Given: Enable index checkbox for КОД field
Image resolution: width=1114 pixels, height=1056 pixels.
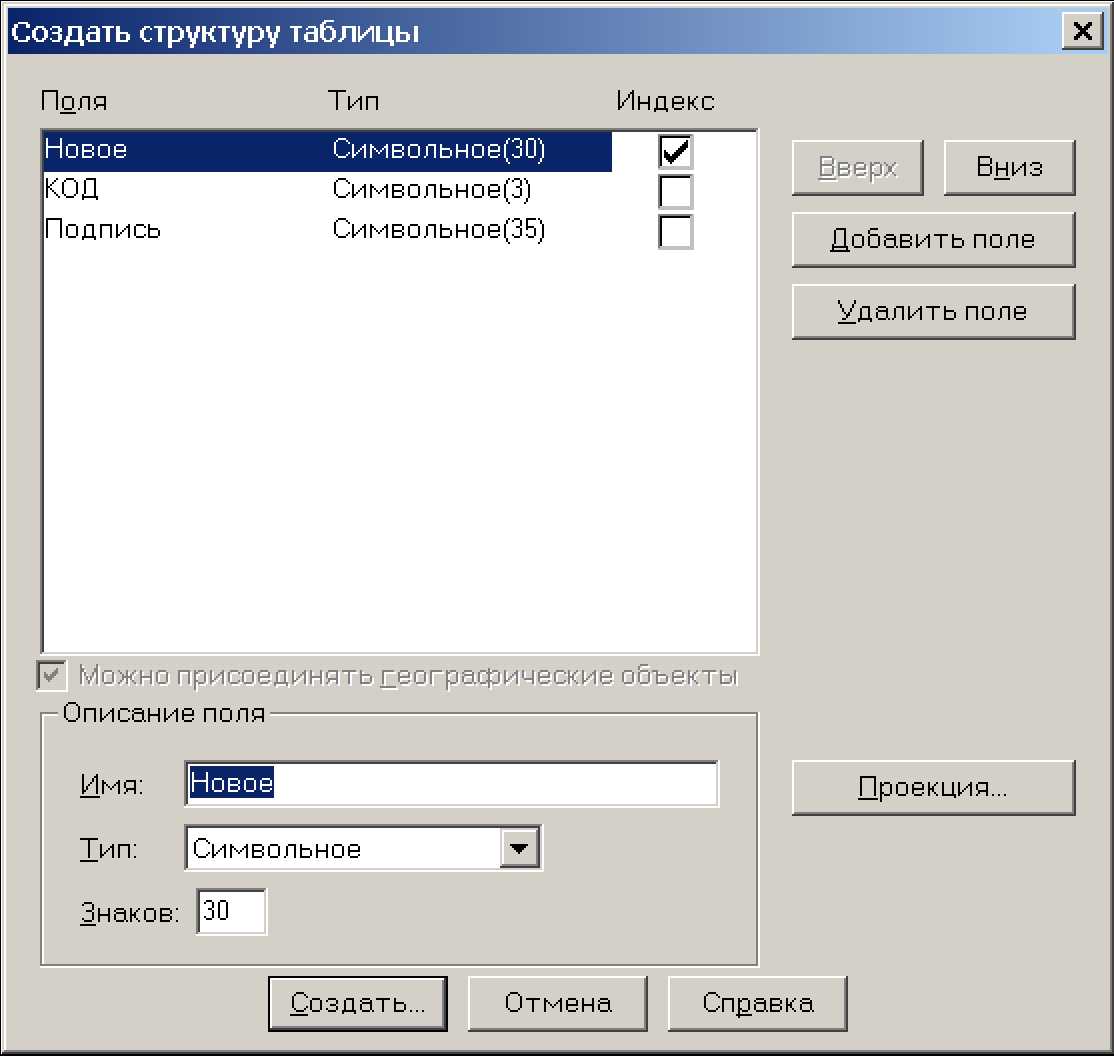Looking at the screenshot, I should click(675, 190).
